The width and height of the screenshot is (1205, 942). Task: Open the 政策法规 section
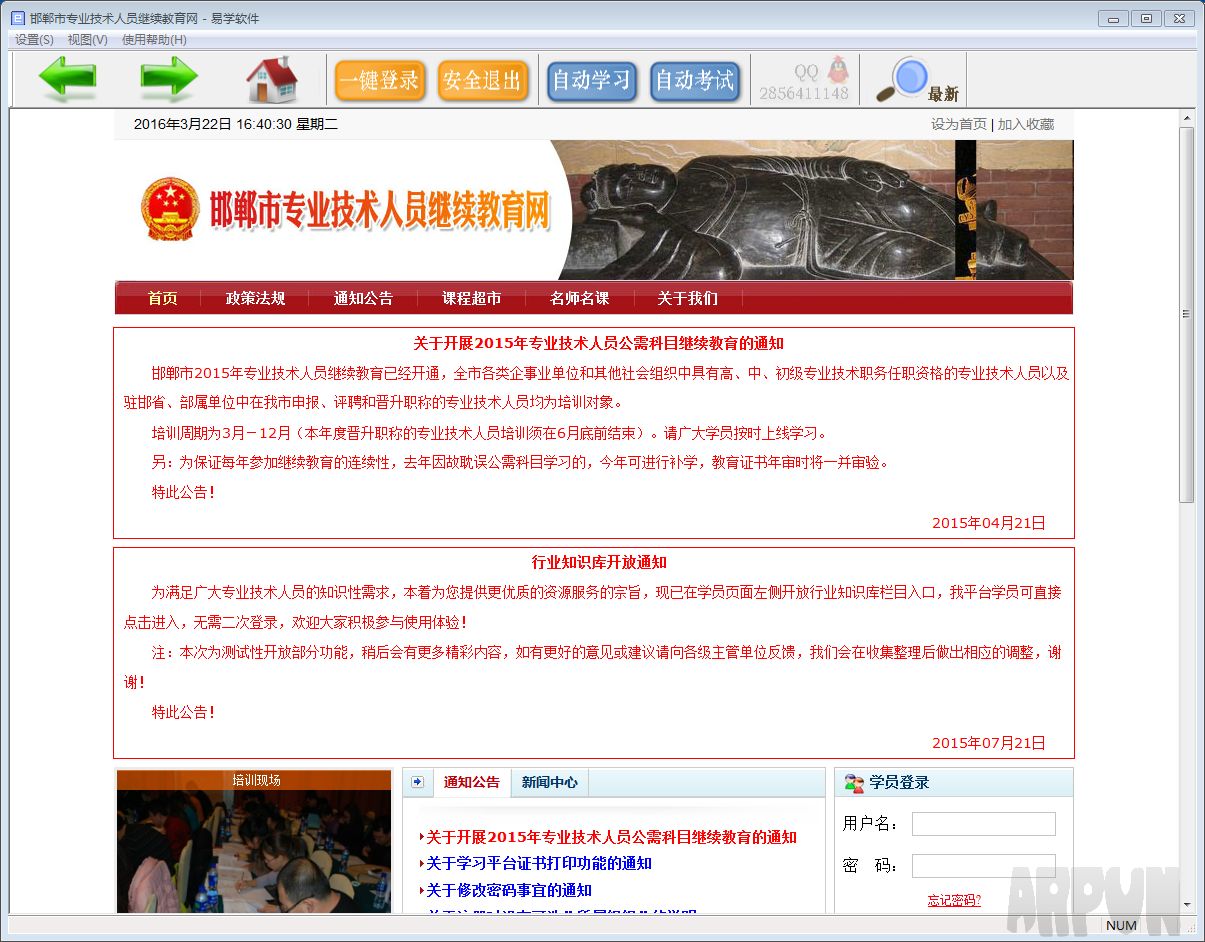click(x=254, y=297)
